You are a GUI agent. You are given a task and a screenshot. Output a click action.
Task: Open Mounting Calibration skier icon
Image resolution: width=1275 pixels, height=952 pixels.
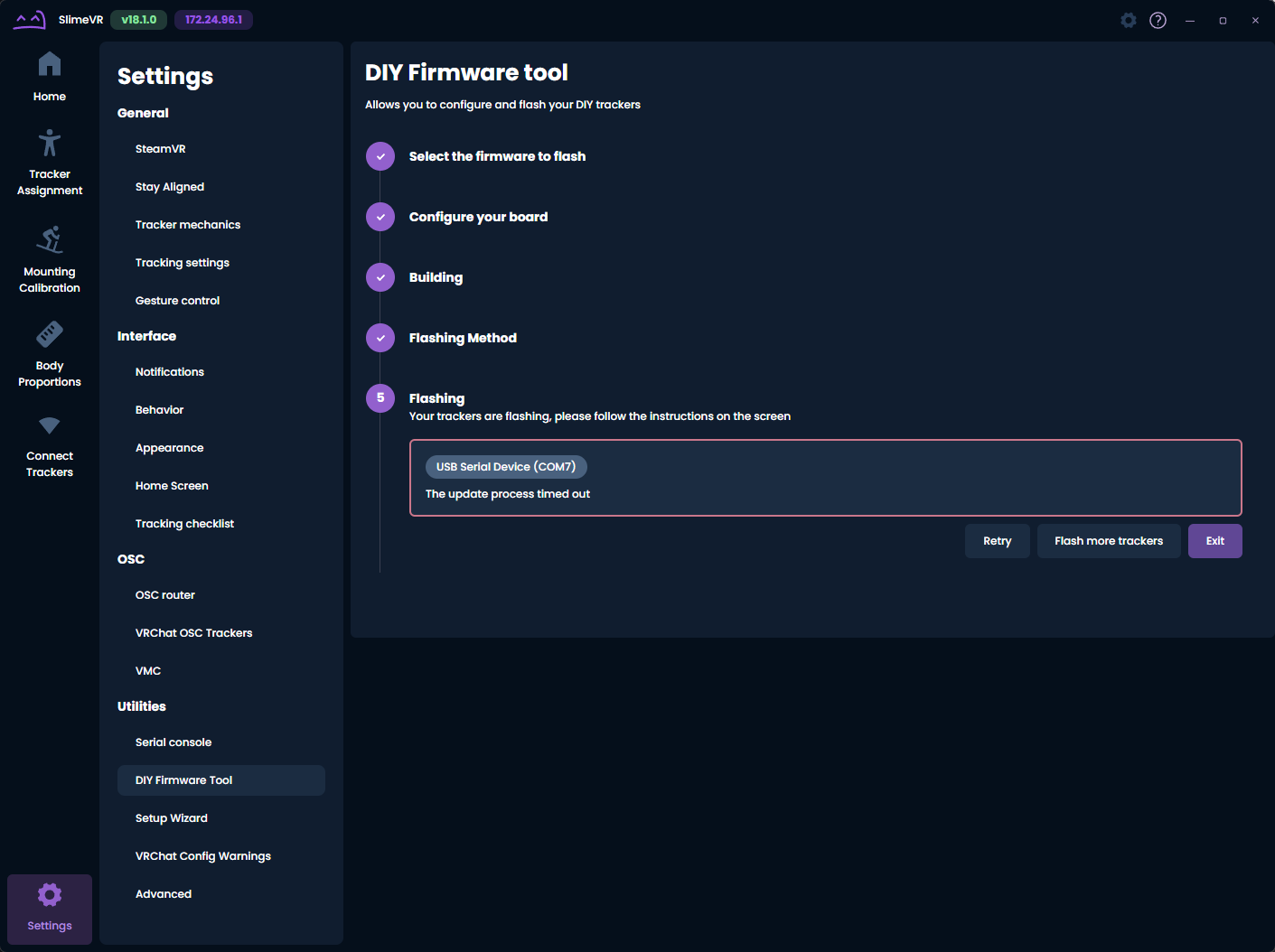click(x=50, y=240)
